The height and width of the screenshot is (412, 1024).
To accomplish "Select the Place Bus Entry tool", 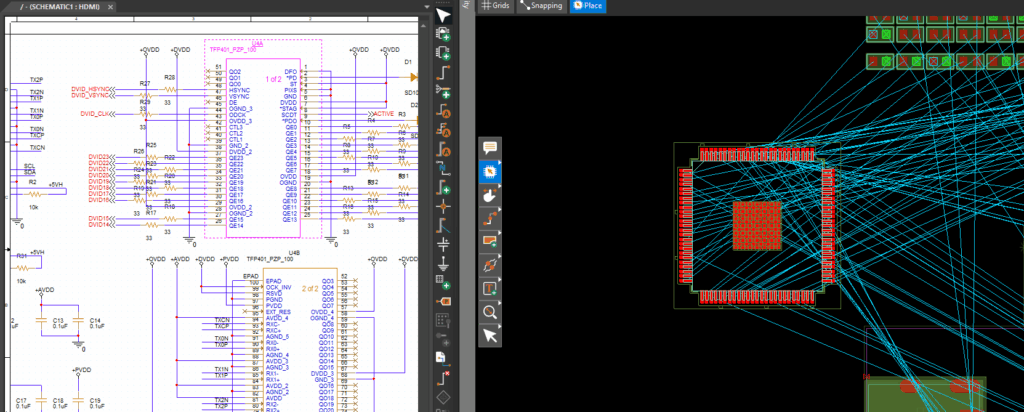I will pyautogui.click(x=443, y=226).
